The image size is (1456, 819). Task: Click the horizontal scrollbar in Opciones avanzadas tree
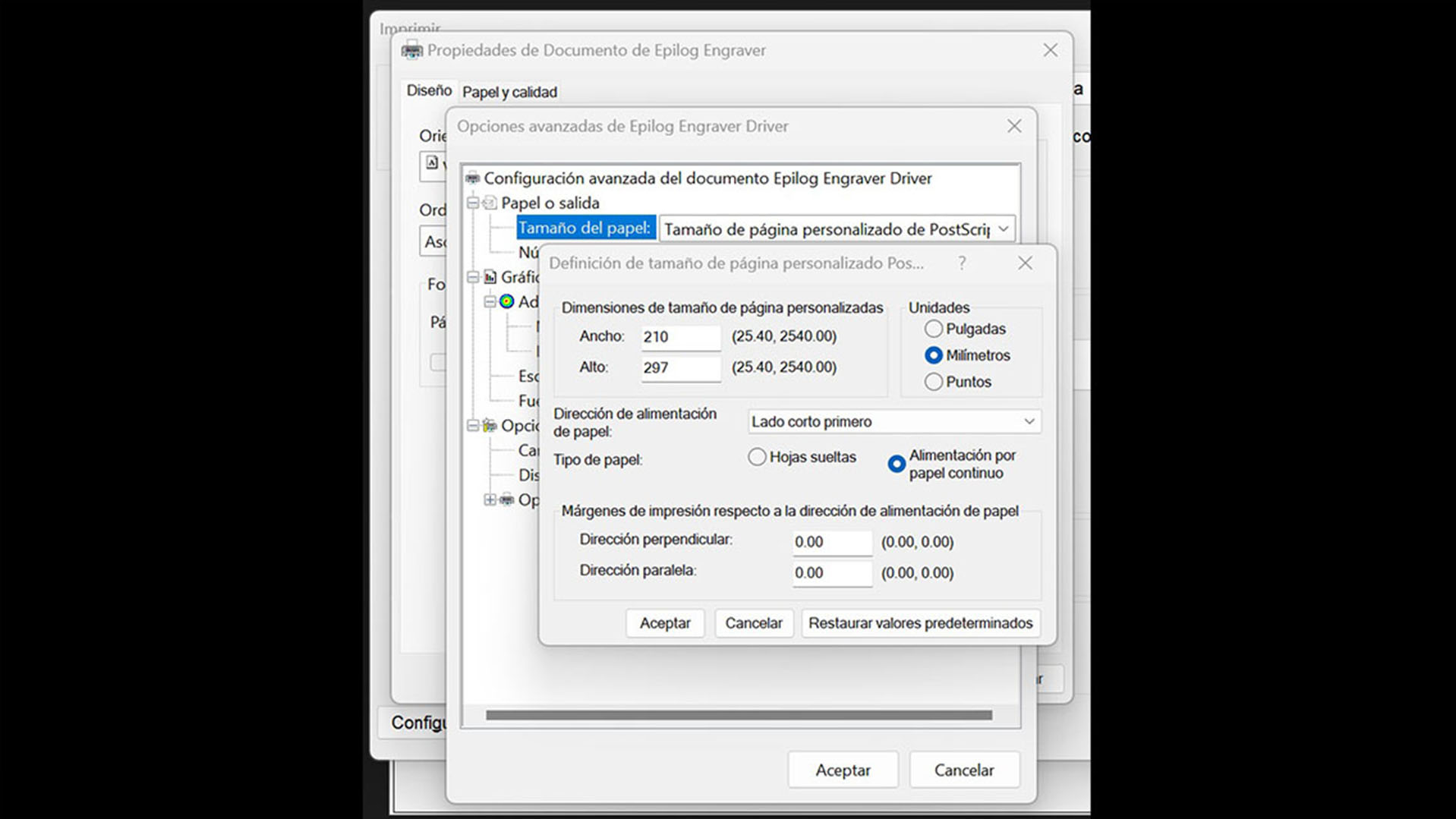click(739, 715)
